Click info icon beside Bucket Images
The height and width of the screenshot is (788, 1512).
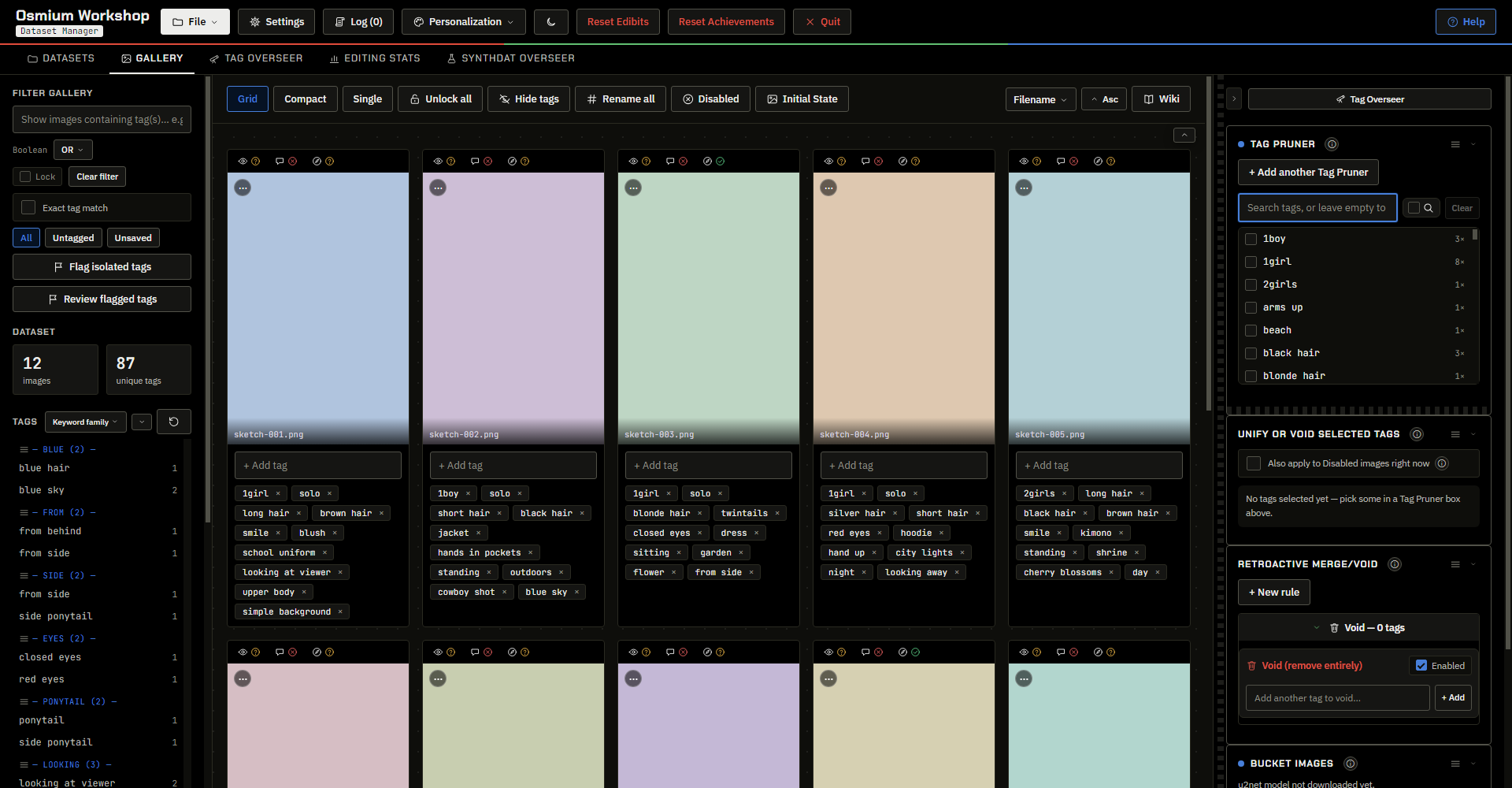[1351, 764]
